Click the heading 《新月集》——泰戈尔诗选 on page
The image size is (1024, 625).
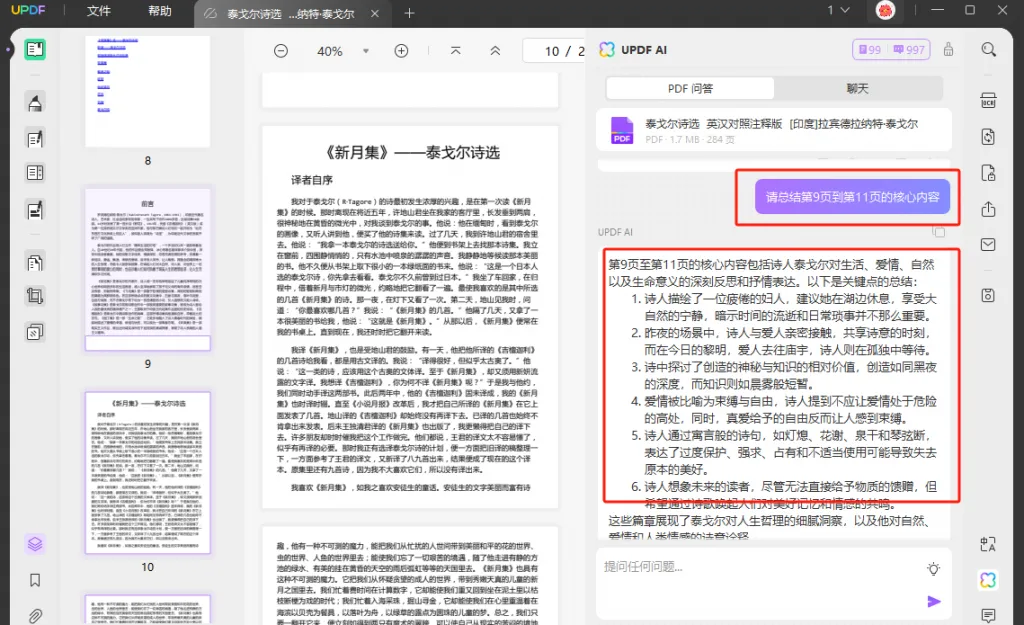413,153
